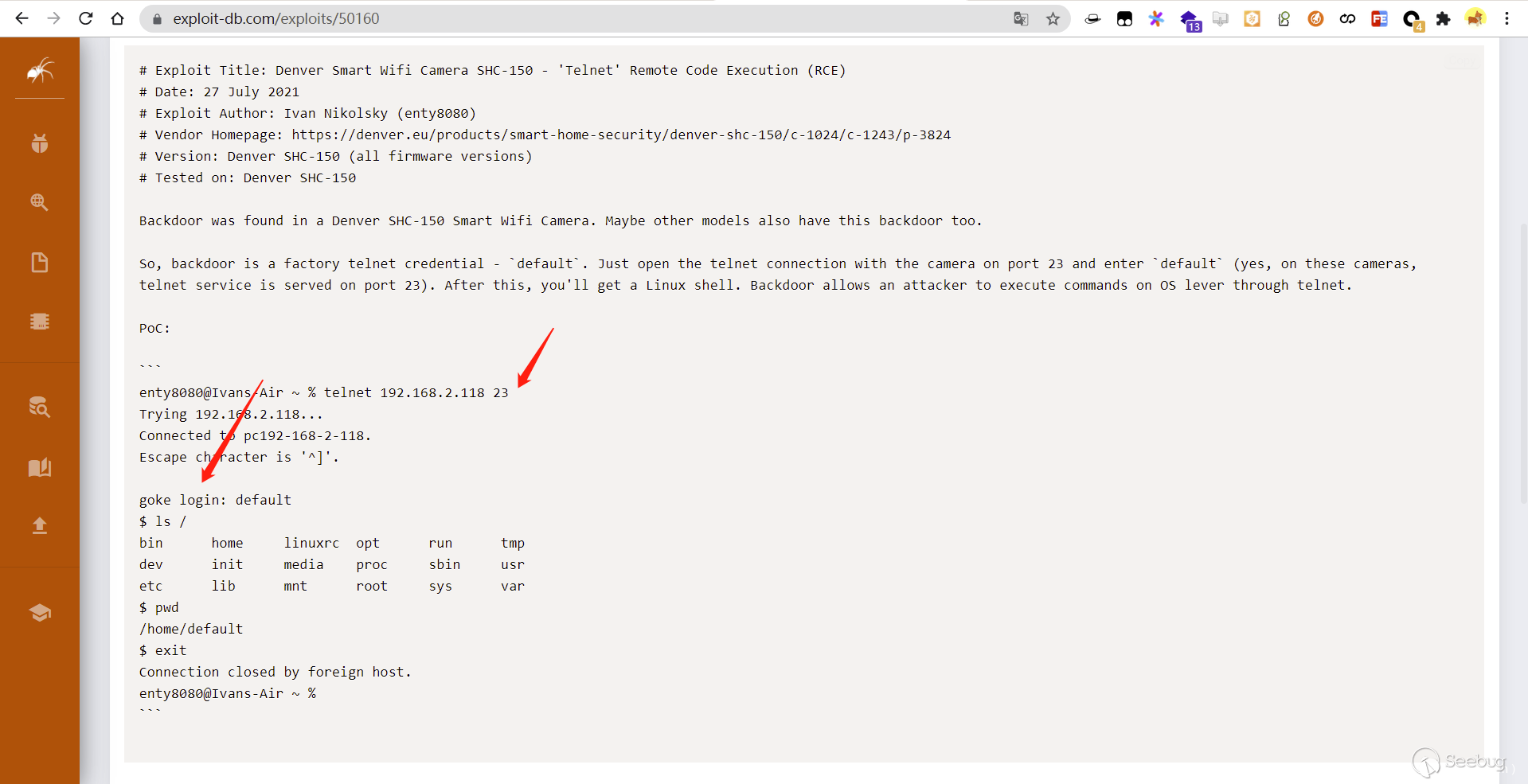Click the page vertical scrollbar
Viewport: 1528px width, 784px height.
[x=1523, y=362]
